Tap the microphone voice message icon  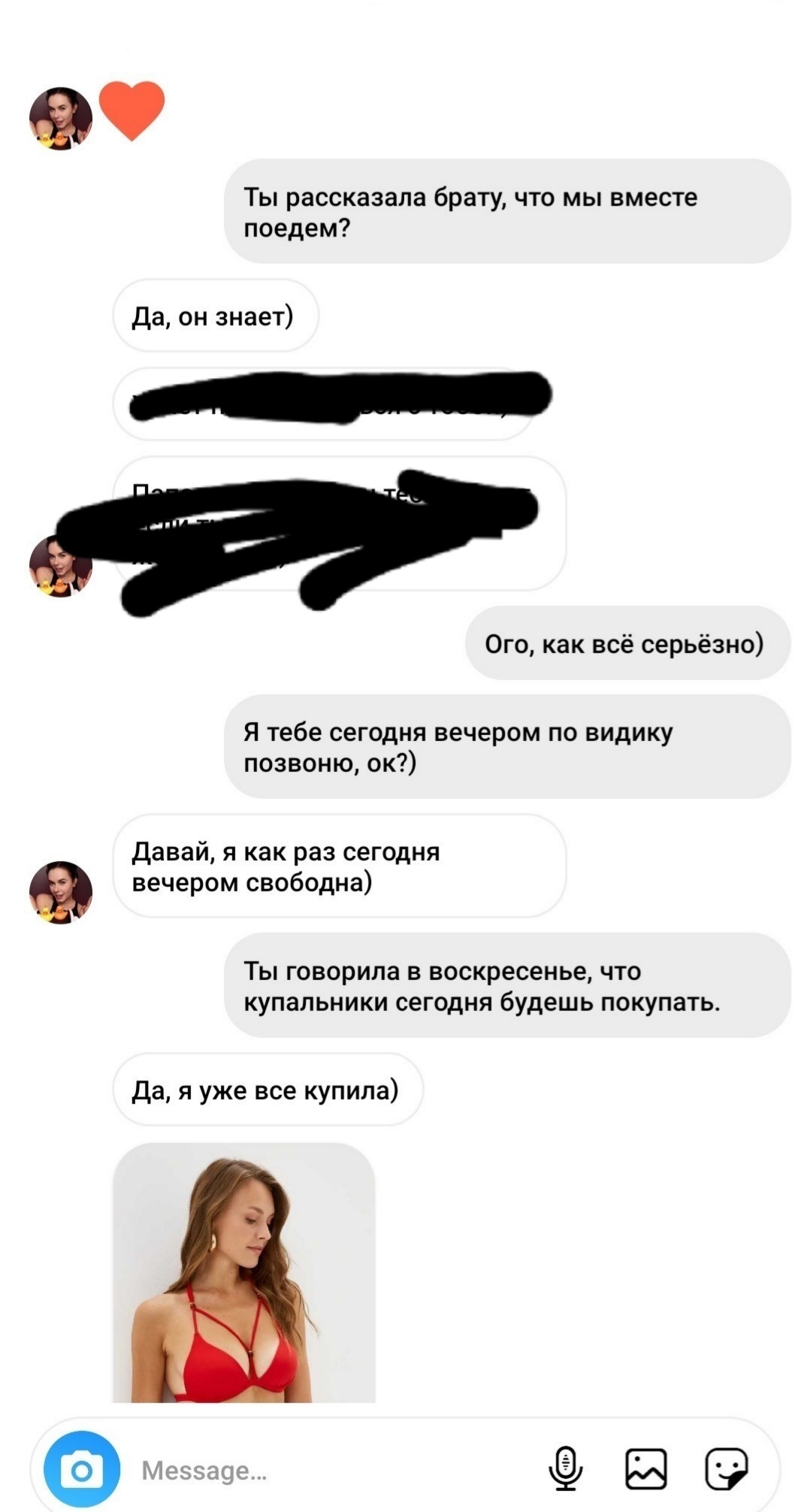point(565,1468)
